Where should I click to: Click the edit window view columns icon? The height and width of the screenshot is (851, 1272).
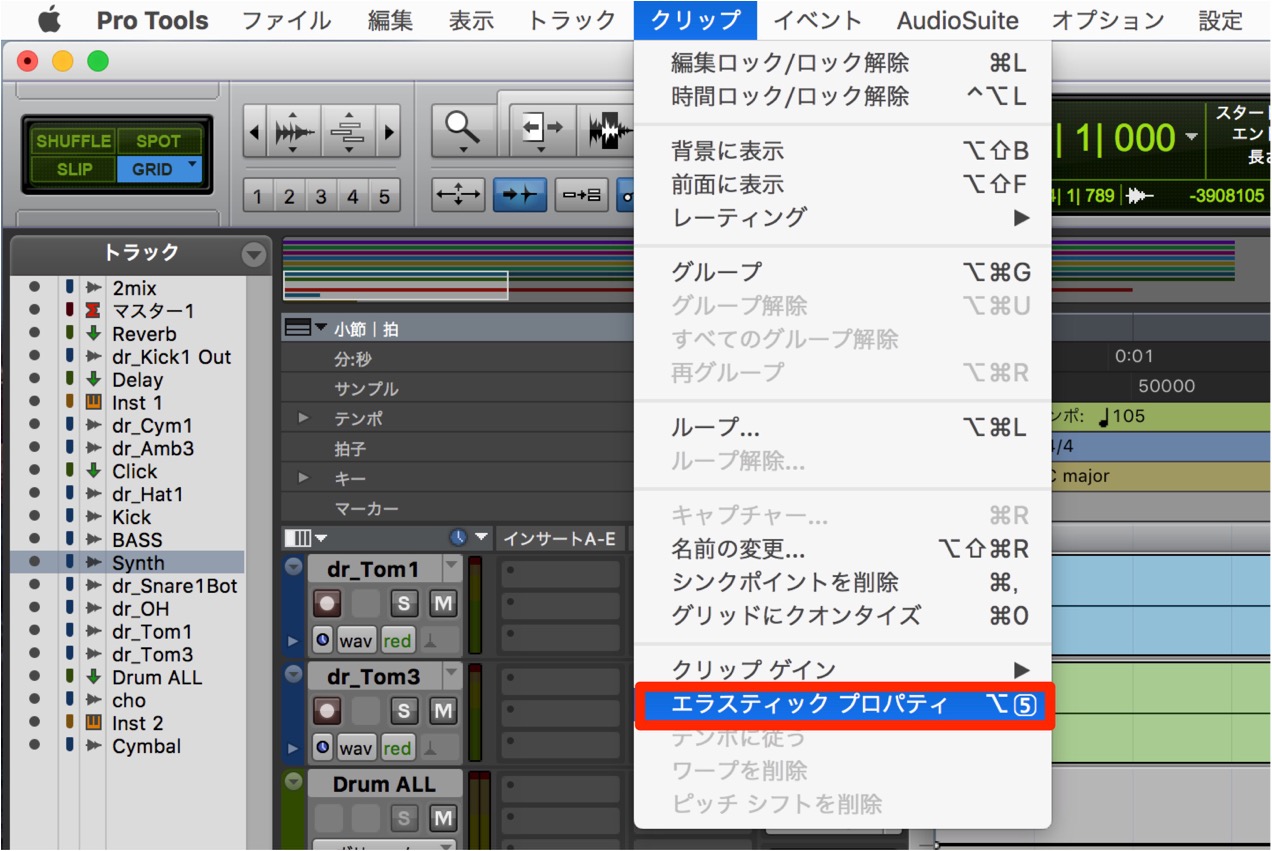point(299,538)
